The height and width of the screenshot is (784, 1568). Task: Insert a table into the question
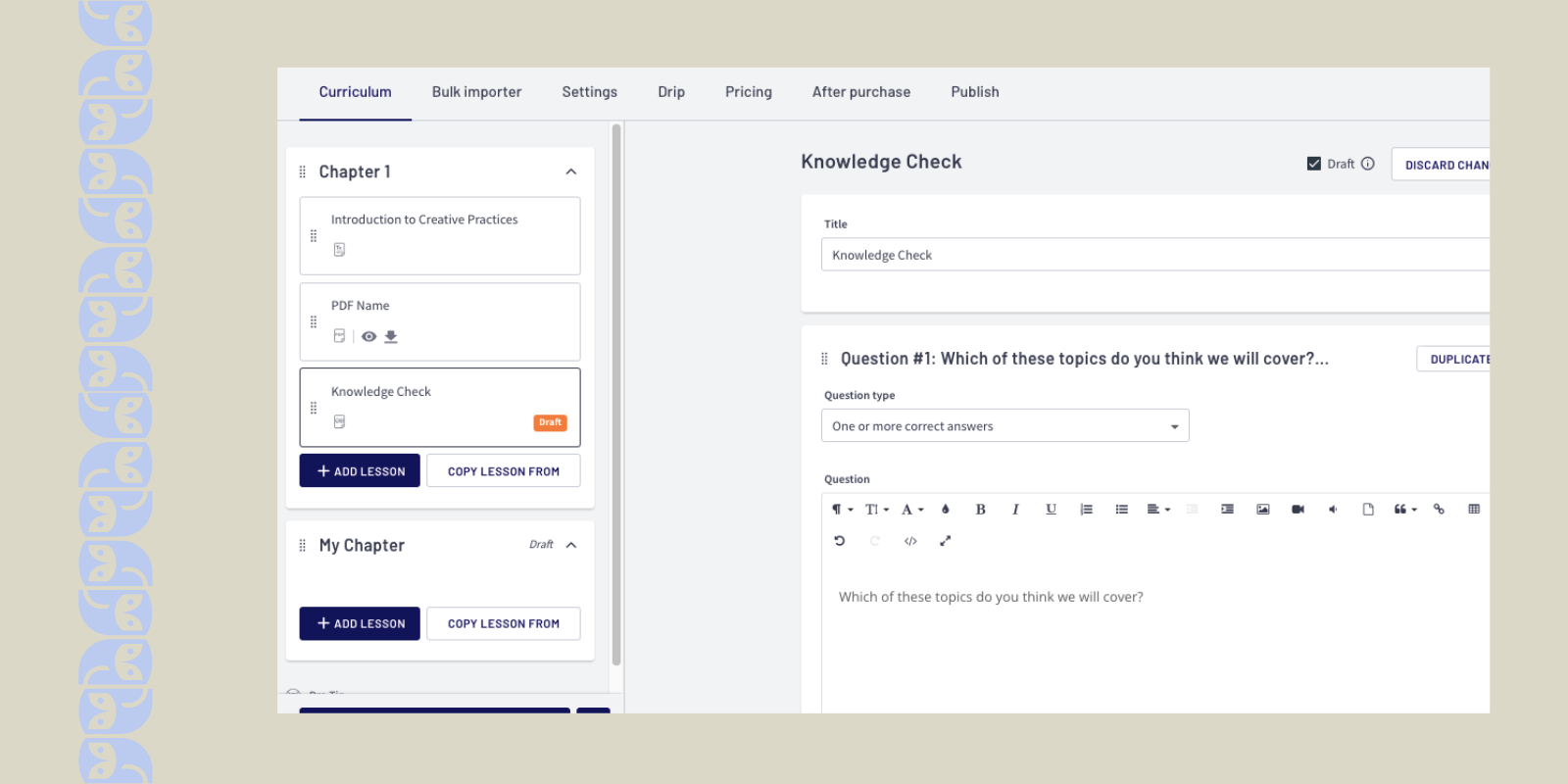[1474, 510]
